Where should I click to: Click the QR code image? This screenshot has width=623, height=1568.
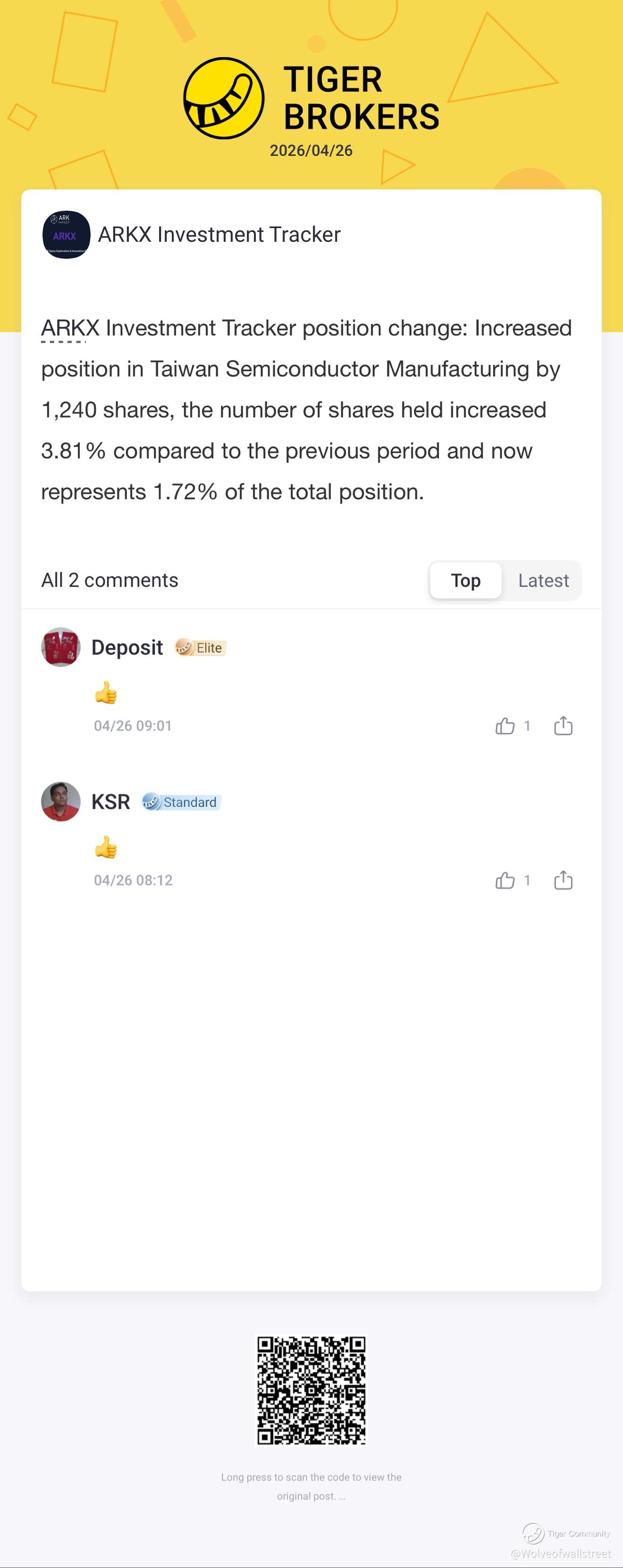coord(311,1390)
